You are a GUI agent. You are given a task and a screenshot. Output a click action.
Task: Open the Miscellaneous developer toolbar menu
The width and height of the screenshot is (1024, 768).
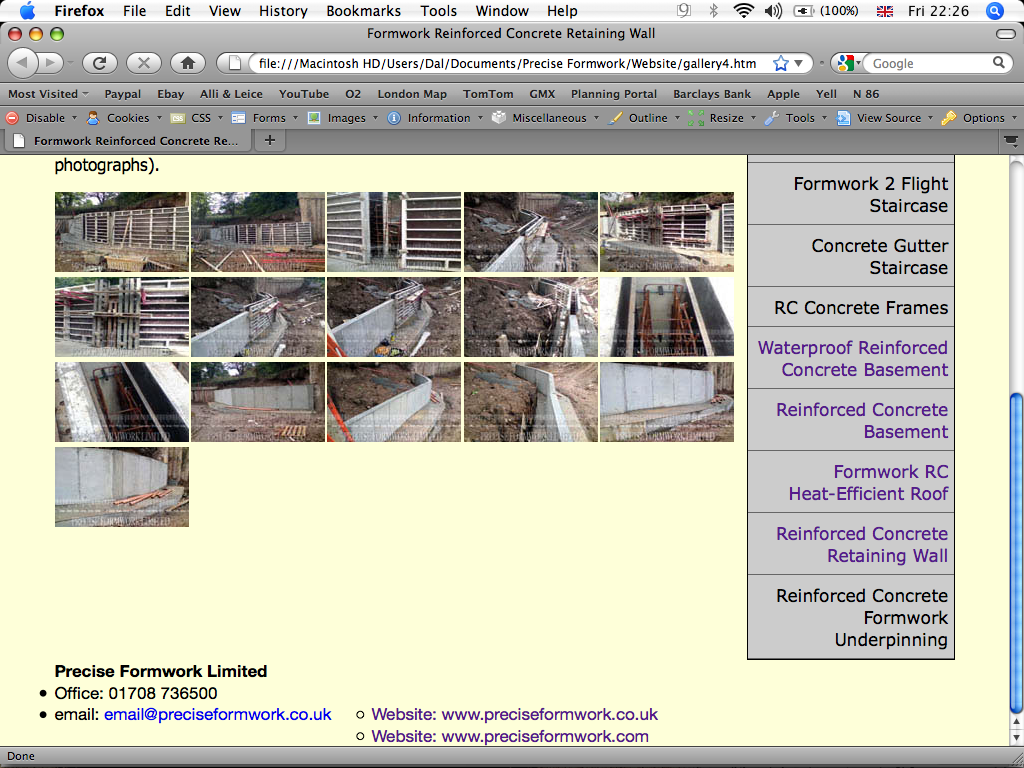click(545, 118)
